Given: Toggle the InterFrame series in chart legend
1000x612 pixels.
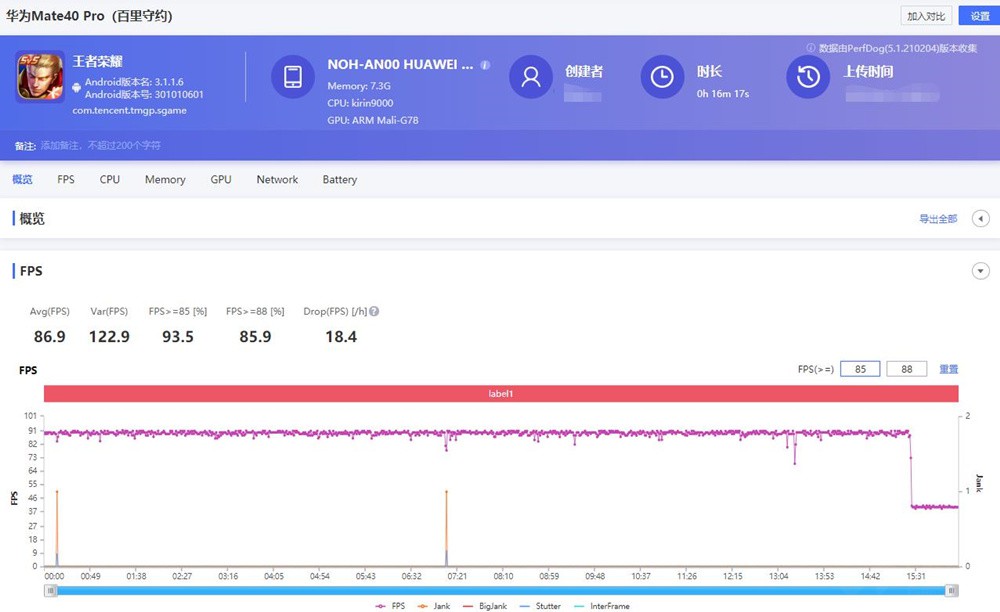Looking at the screenshot, I should click(601, 606).
